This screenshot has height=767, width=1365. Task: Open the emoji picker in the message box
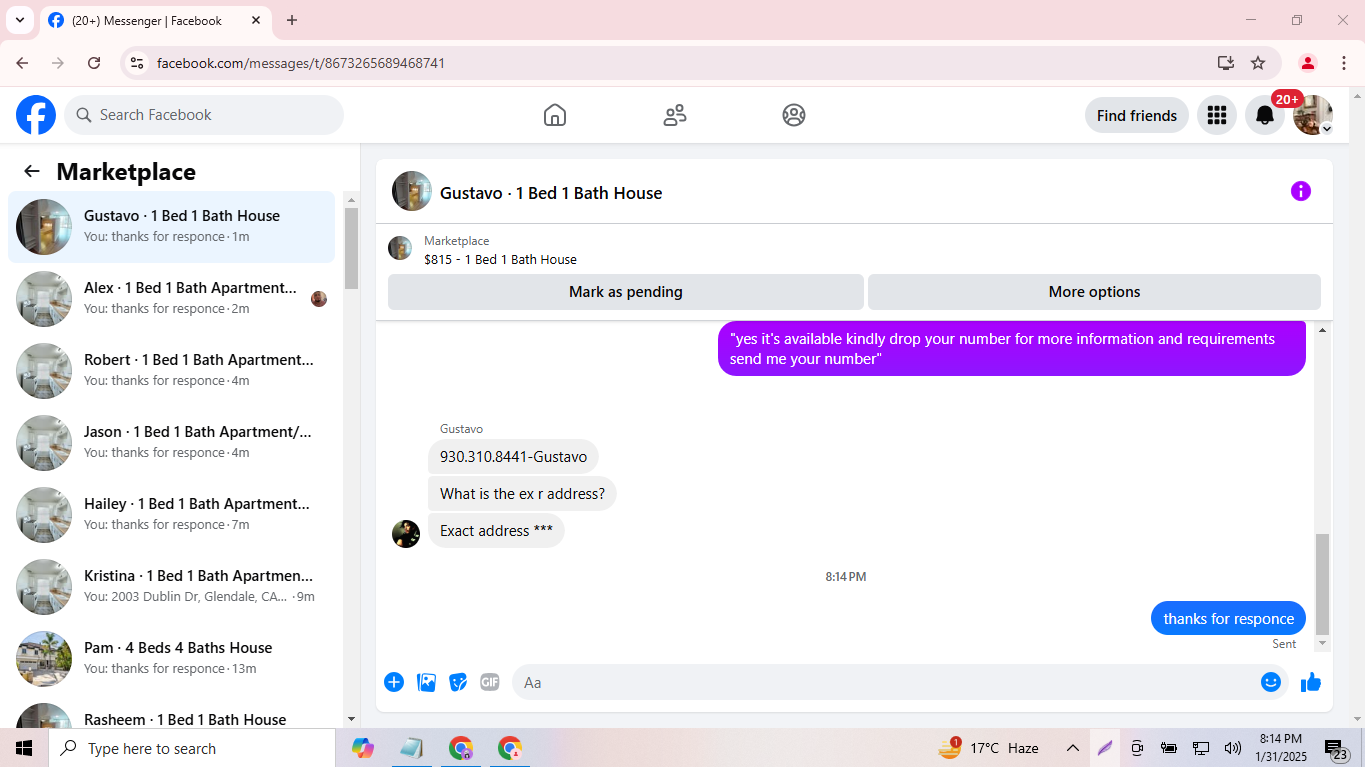[x=1271, y=682]
